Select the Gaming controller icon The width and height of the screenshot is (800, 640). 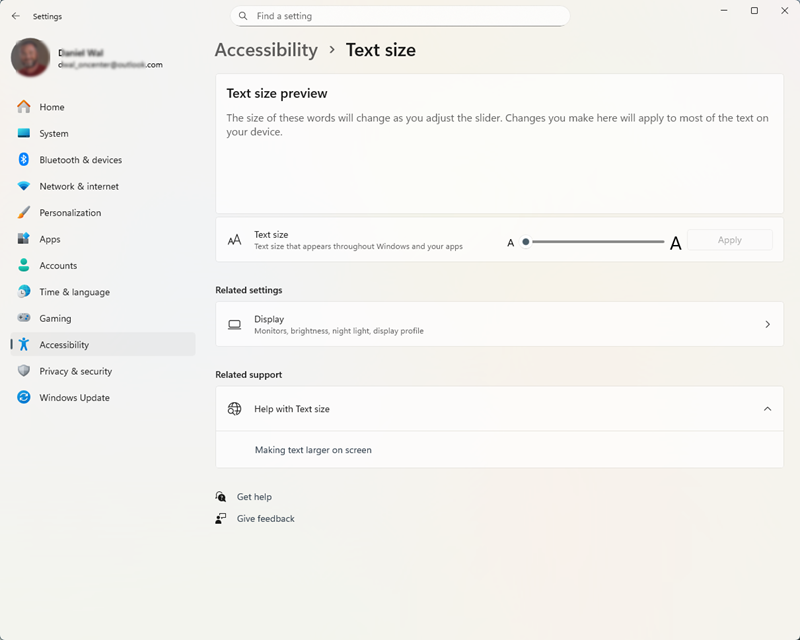(24, 318)
